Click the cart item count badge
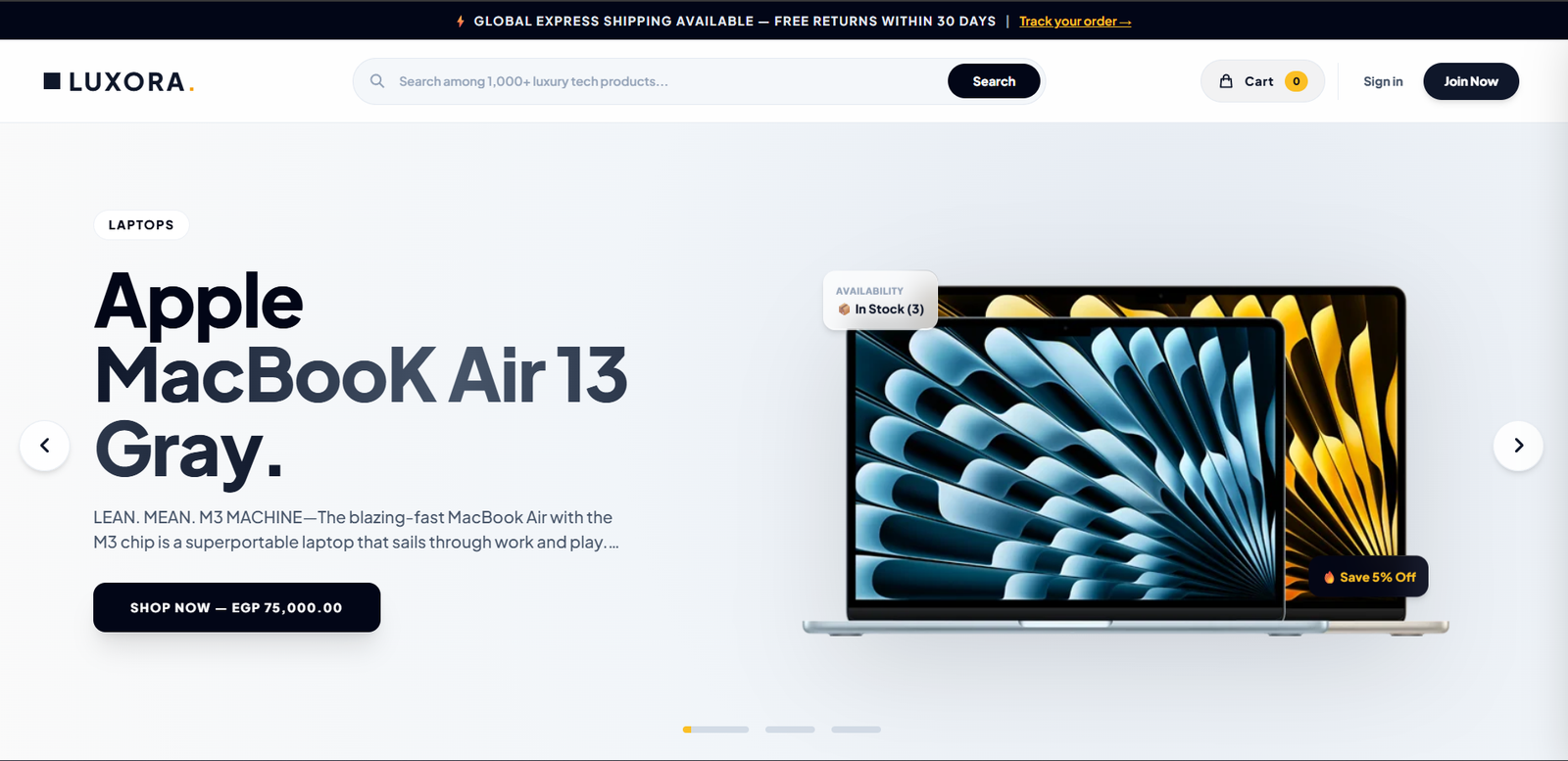 pos(1296,81)
